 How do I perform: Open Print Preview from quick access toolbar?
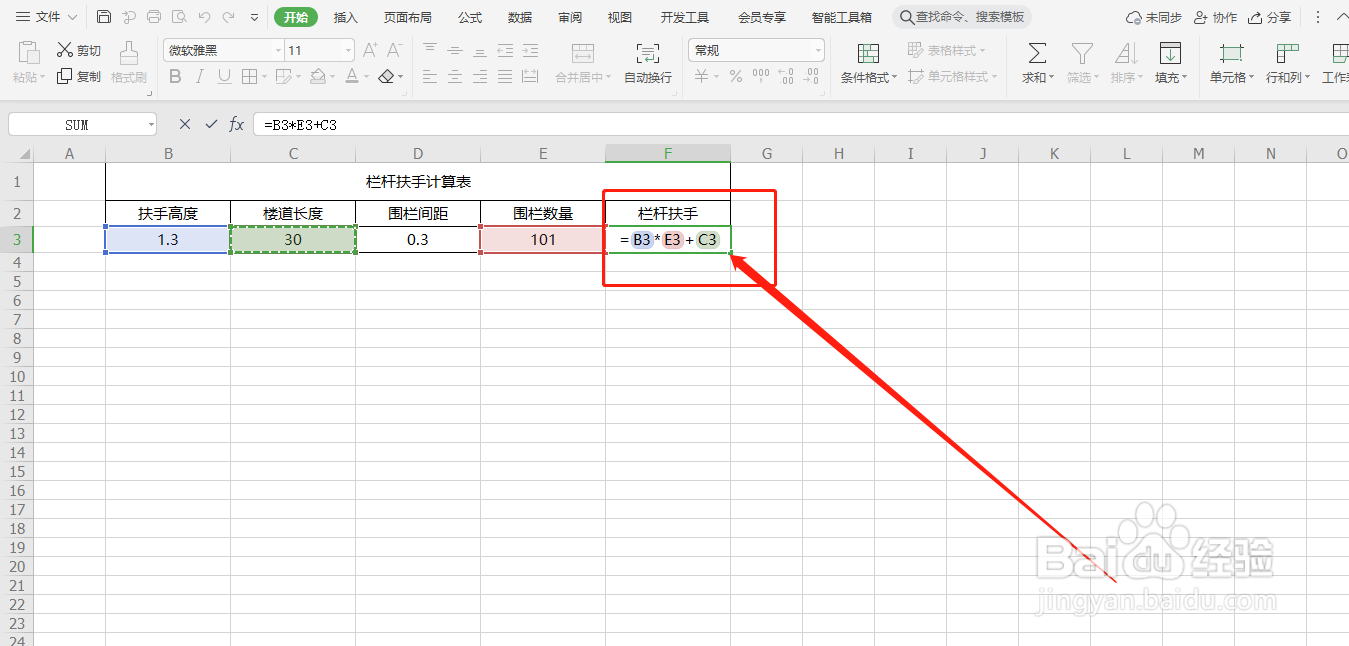tap(178, 17)
